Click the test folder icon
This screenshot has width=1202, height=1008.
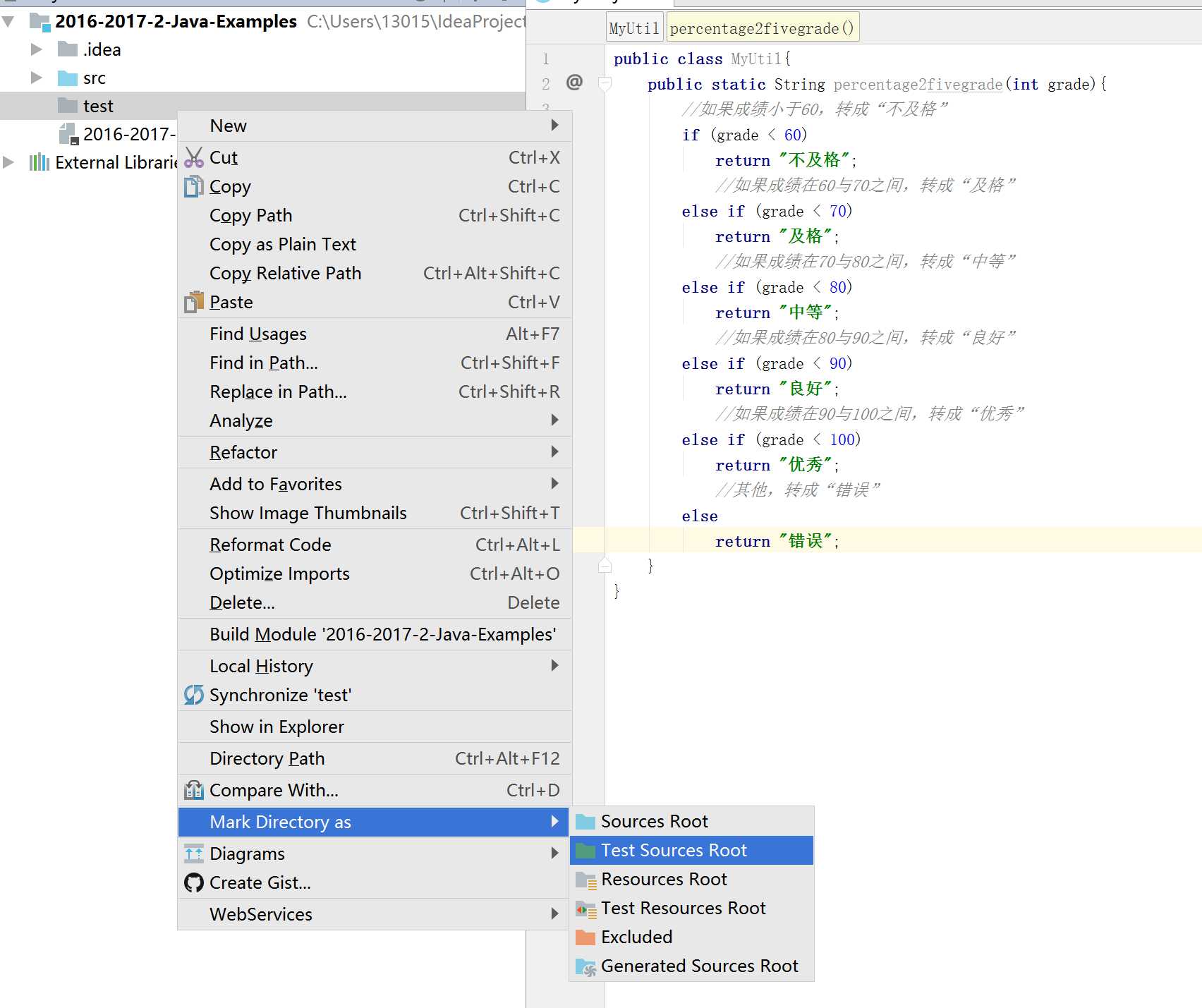tap(68, 106)
